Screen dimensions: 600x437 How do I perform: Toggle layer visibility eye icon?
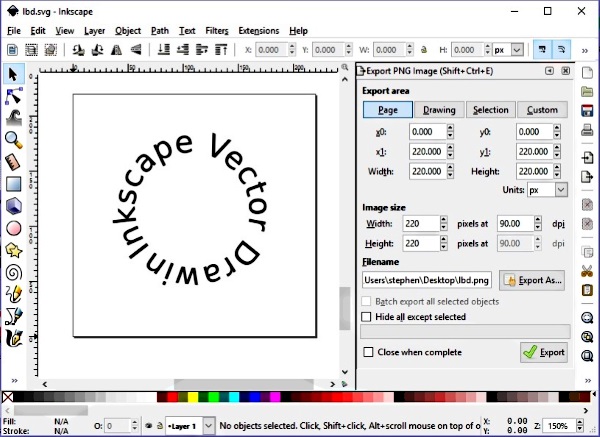149,426
